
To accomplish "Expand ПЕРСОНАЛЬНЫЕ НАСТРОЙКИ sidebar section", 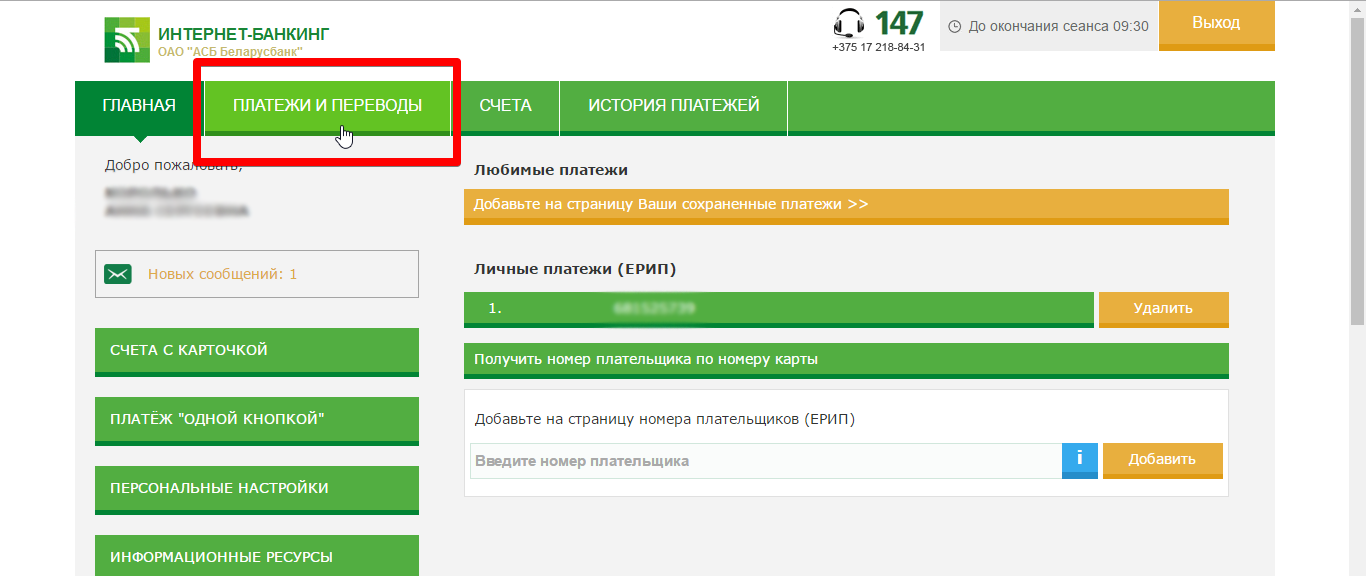I will pos(257,490).
